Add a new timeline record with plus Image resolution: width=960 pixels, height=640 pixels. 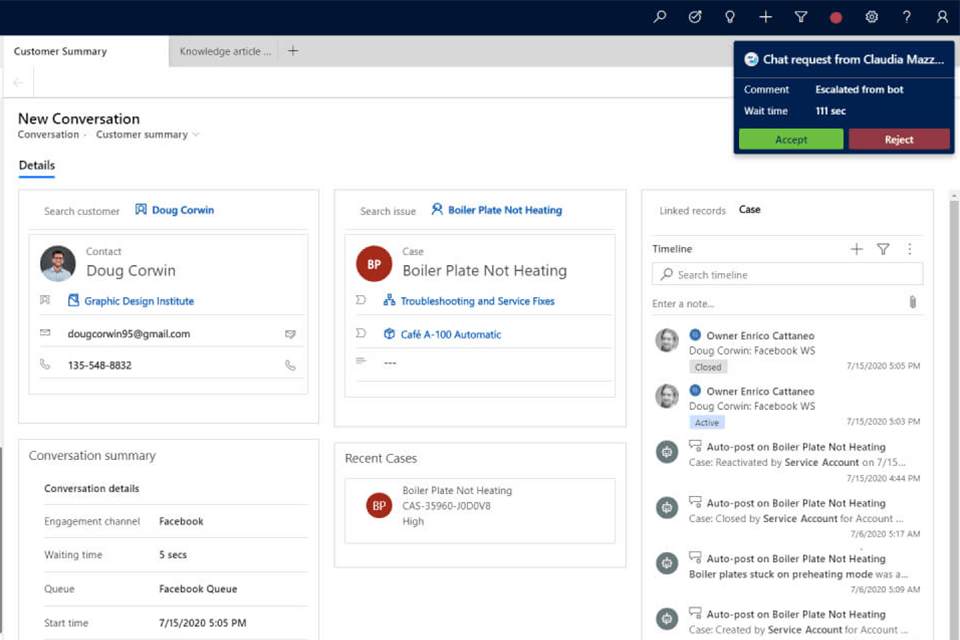(x=856, y=249)
